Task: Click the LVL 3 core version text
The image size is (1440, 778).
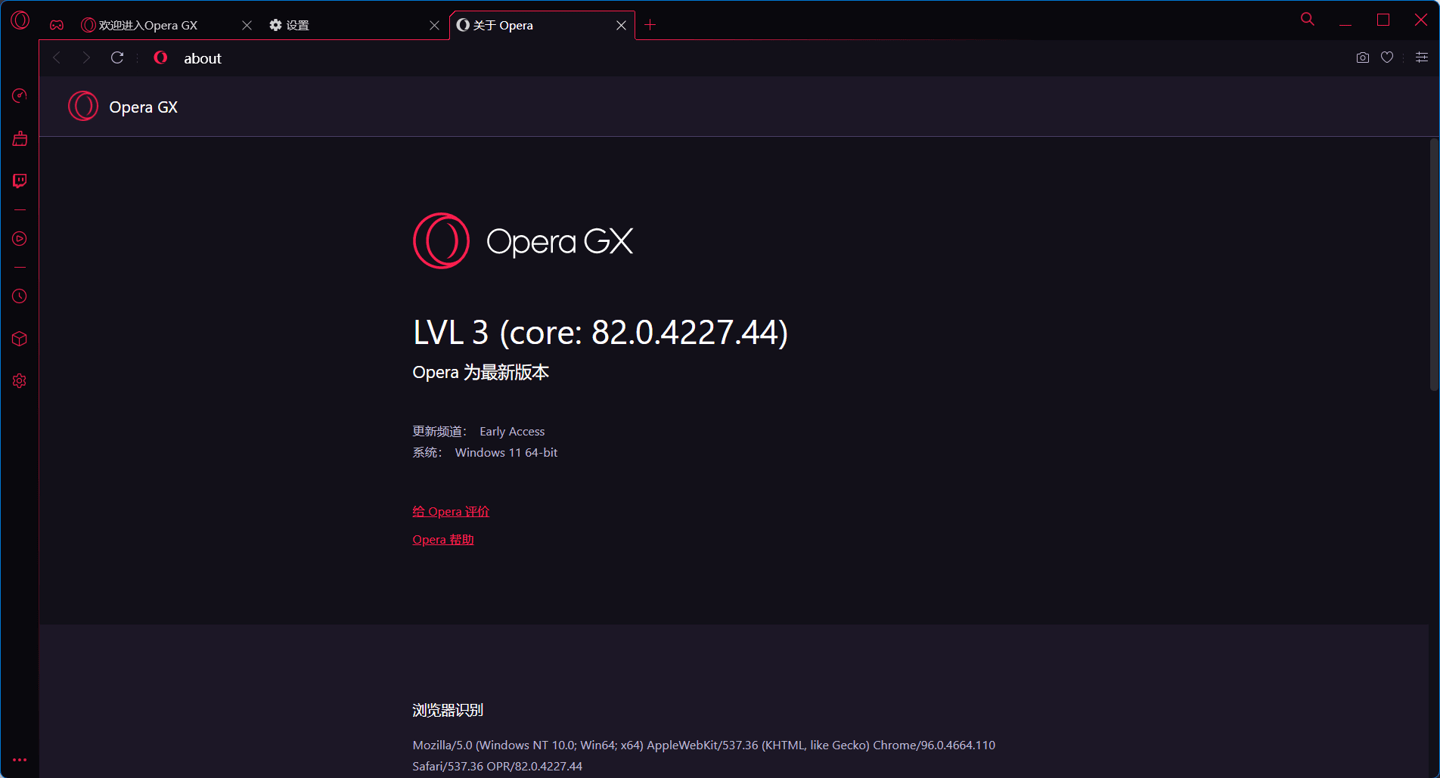Action: click(x=600, y=332)
